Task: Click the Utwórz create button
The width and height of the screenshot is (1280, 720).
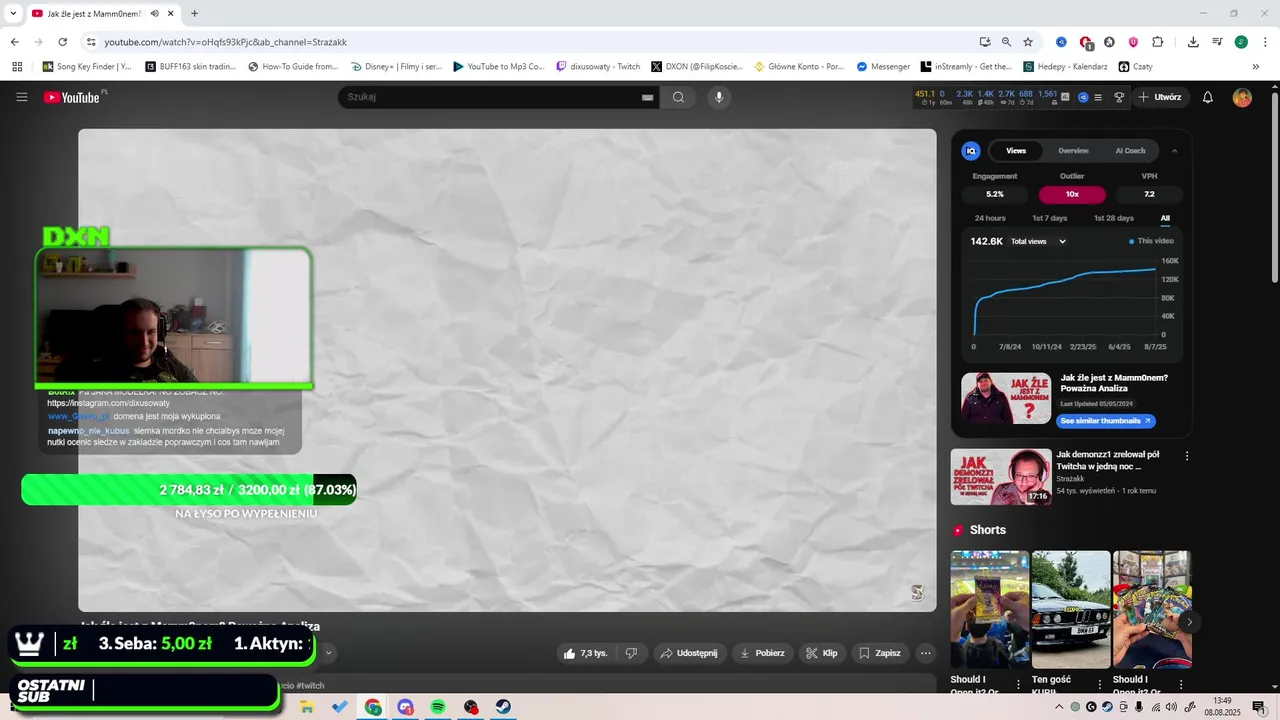Action: 1159,97
